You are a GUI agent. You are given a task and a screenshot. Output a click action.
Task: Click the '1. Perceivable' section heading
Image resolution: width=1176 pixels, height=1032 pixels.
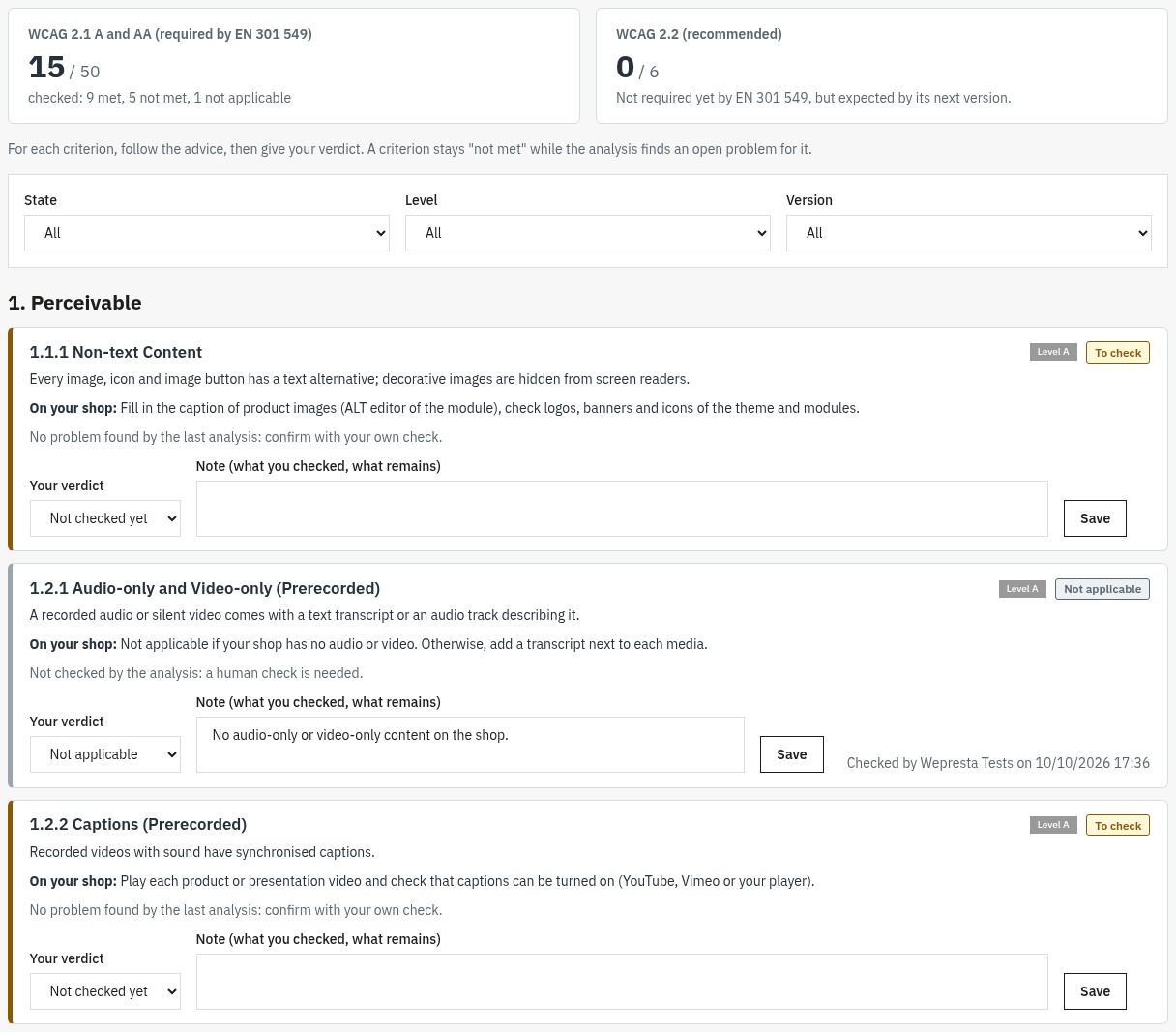coord(74,303)
